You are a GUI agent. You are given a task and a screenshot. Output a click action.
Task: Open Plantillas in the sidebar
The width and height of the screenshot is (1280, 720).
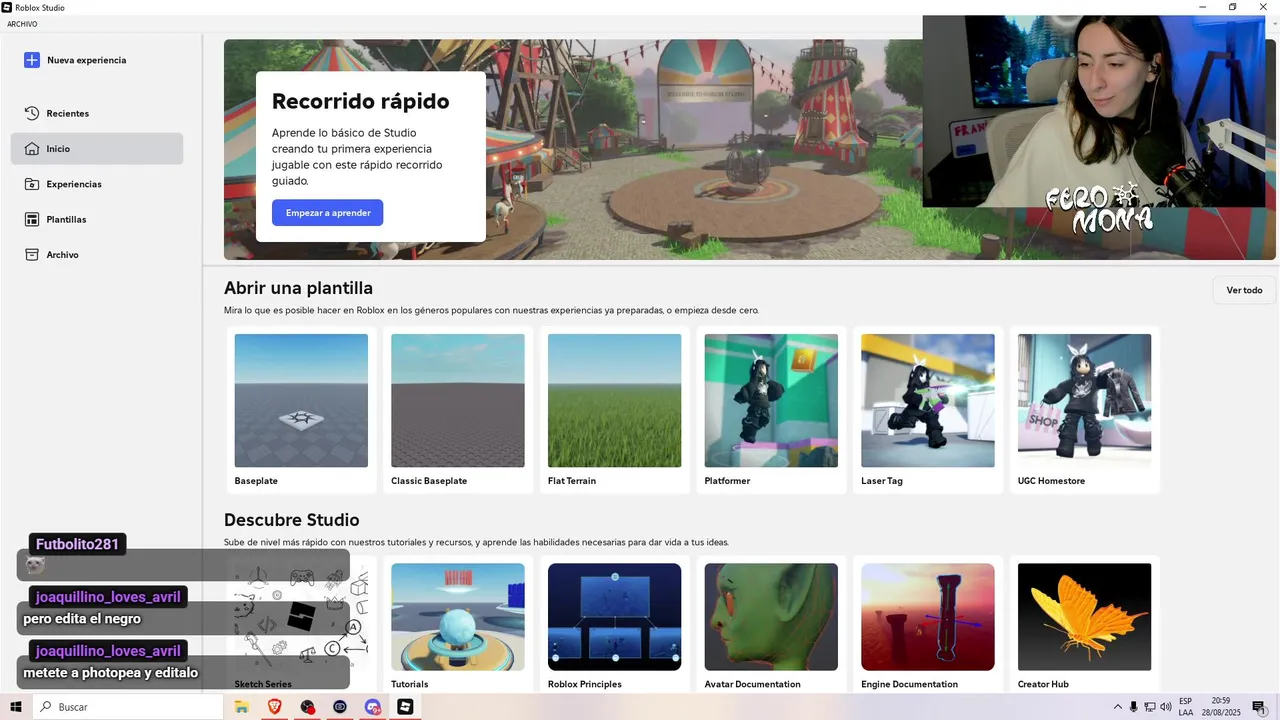point(97,219)
